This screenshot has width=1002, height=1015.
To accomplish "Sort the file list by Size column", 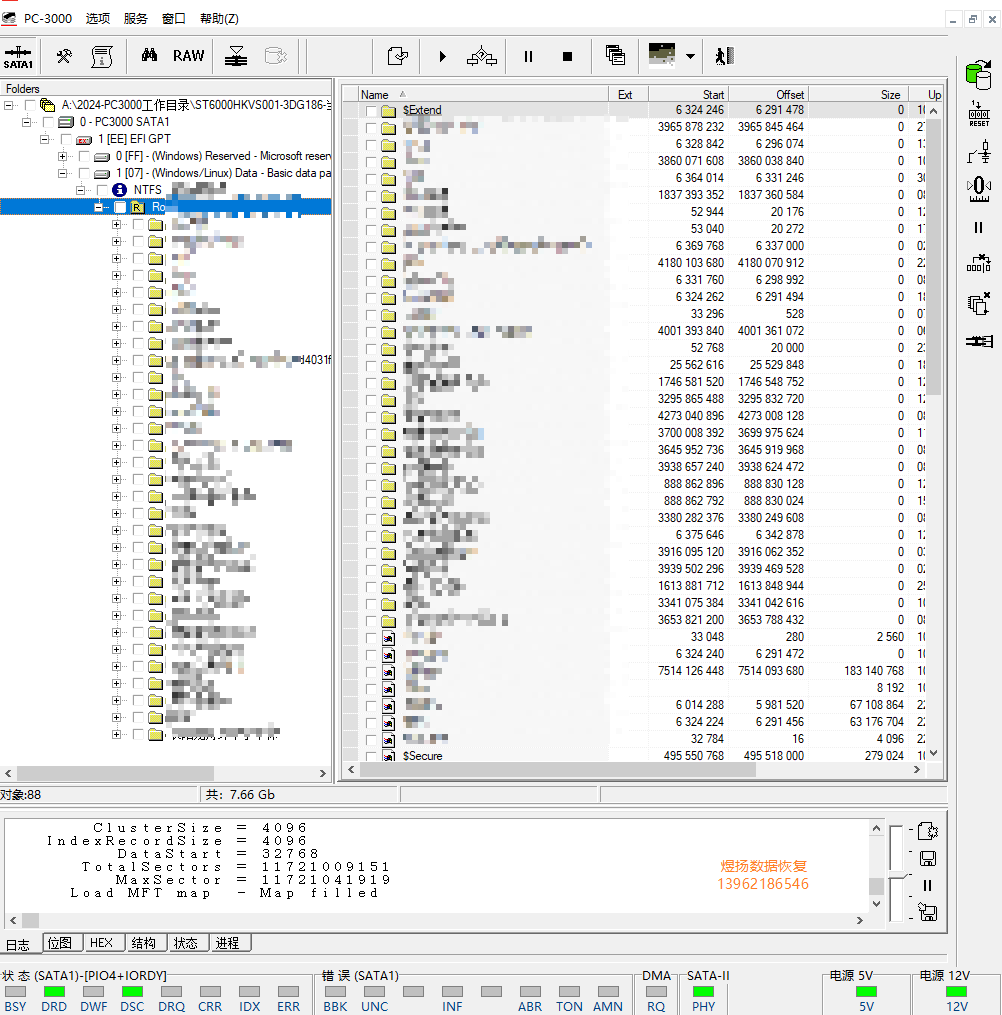I will pos(858,95).
